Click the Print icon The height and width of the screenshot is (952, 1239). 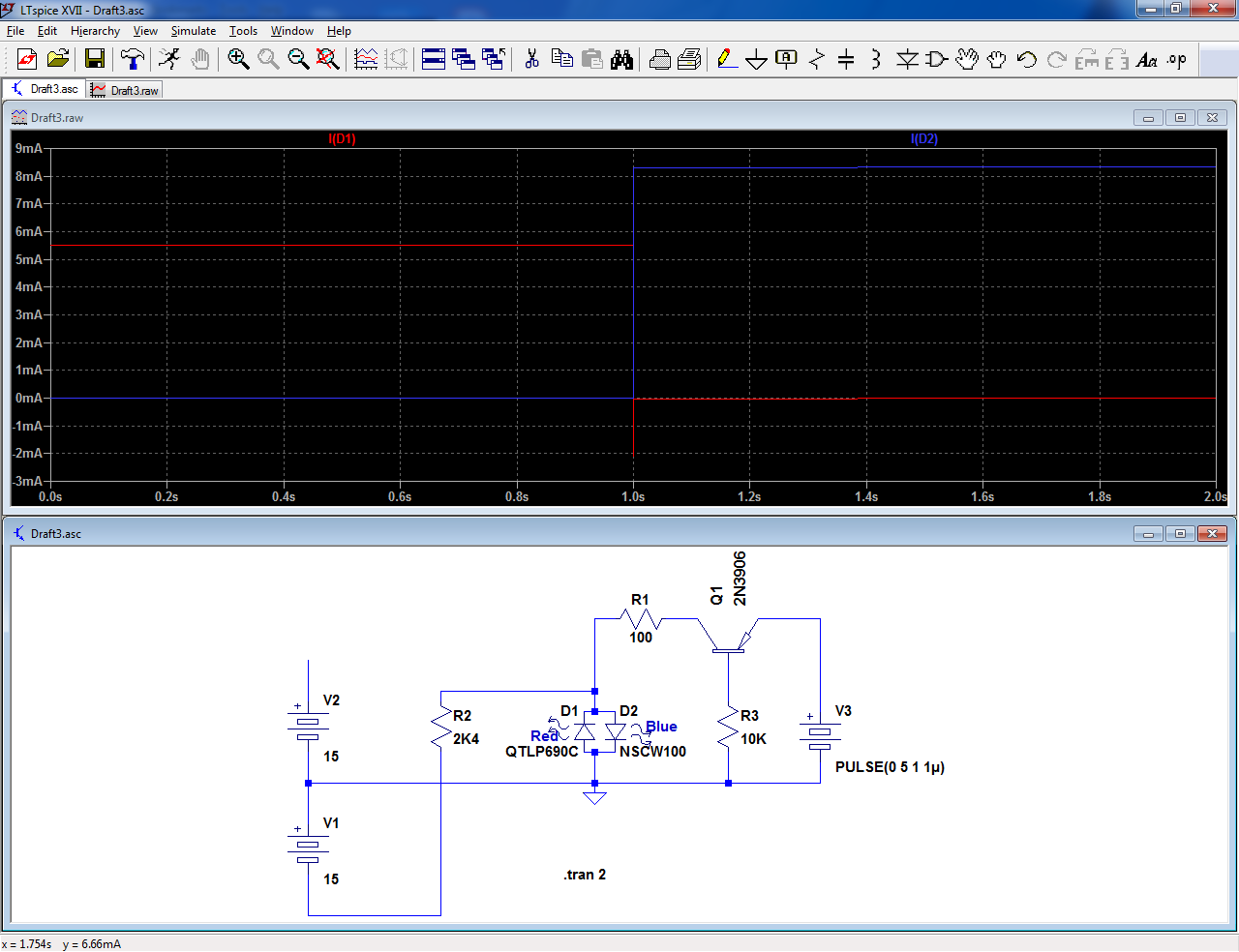tap(660, 59)
